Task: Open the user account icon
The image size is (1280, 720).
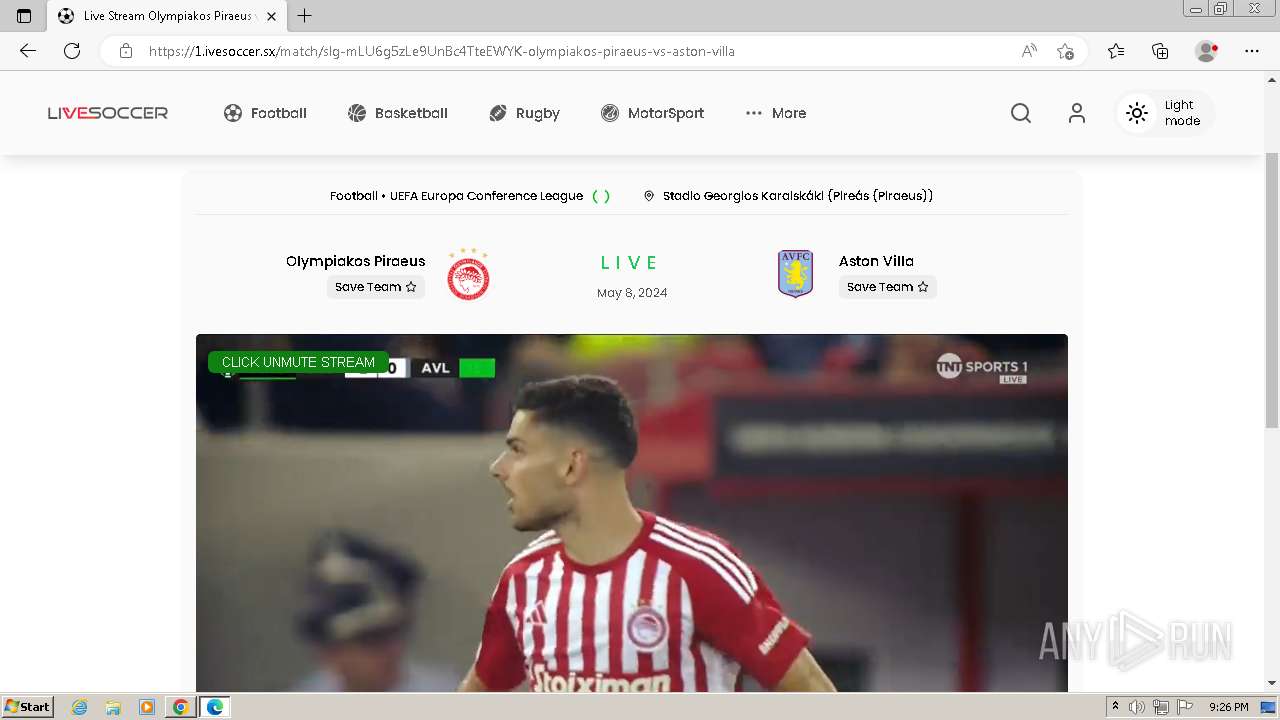Action: click(x=1076, y=113)
